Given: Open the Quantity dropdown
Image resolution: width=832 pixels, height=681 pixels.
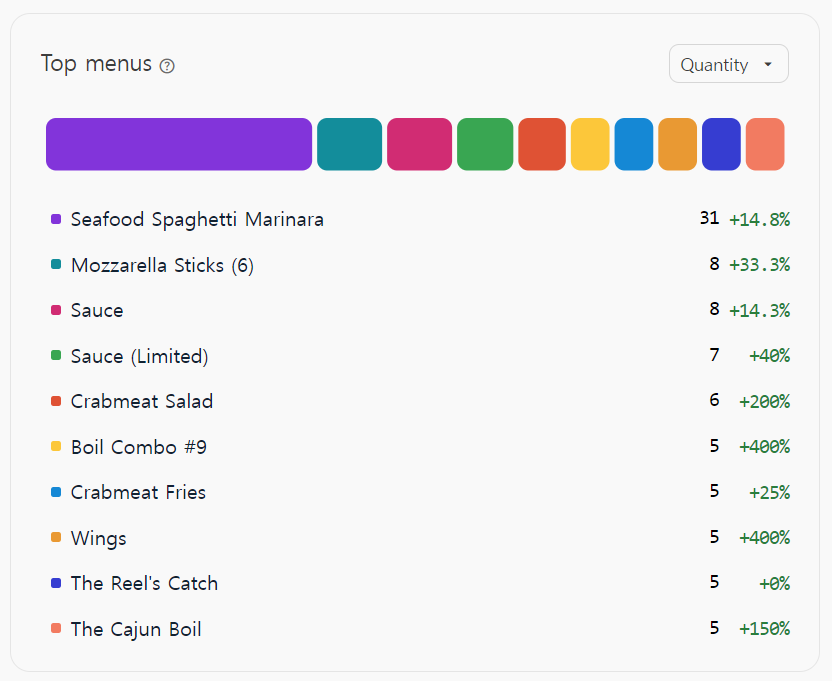Looking at the screenshot, I should tap(729, 64).
